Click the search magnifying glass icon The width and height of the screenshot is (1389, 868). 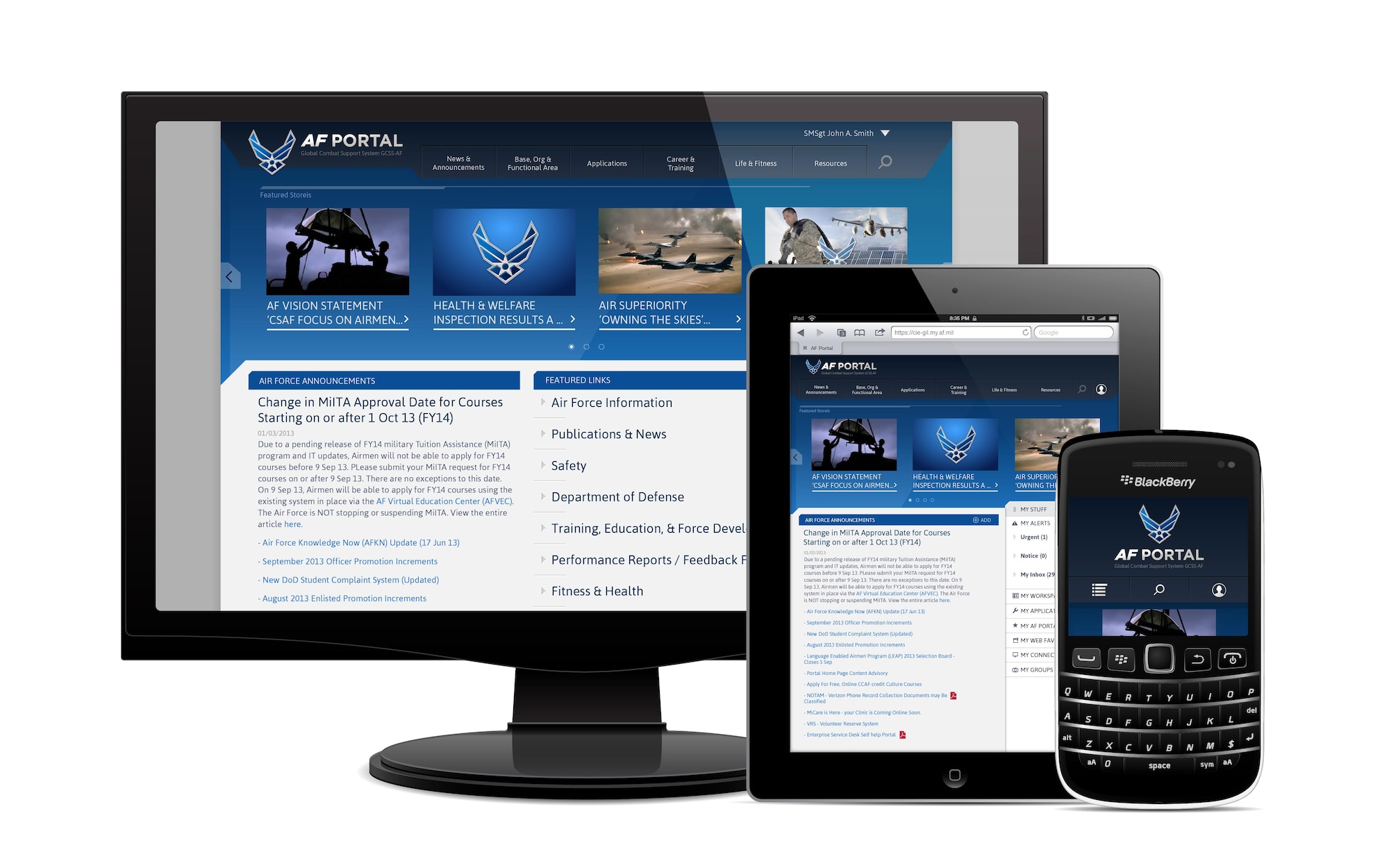884,163
